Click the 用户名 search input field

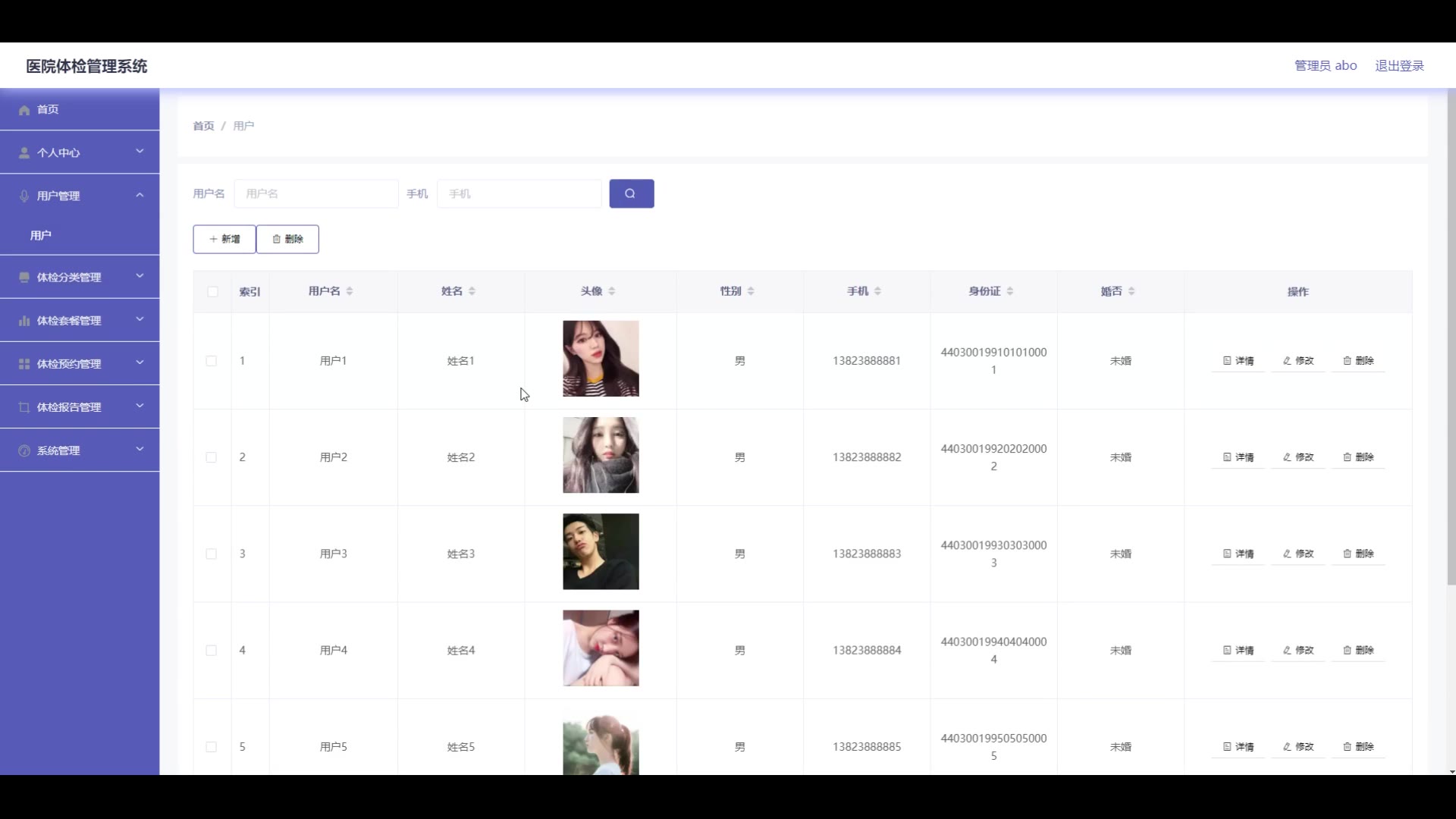(x=316, y=194)
